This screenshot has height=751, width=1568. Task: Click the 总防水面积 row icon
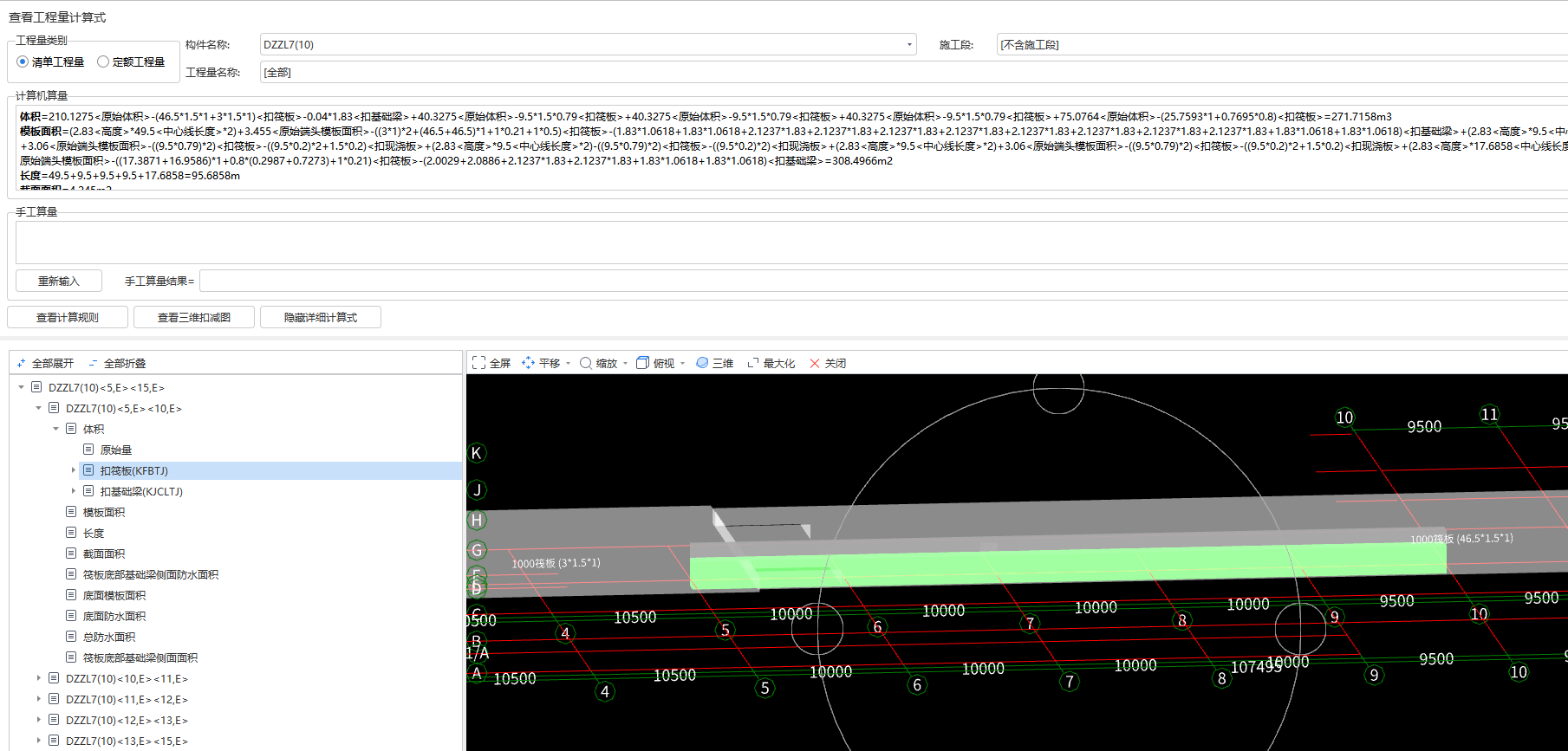click(71, 637)
